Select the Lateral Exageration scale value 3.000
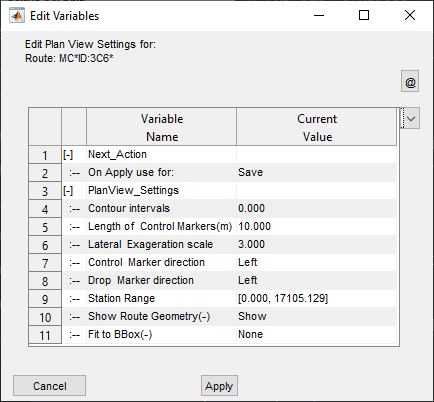434x402 pixels. point(316,244)
